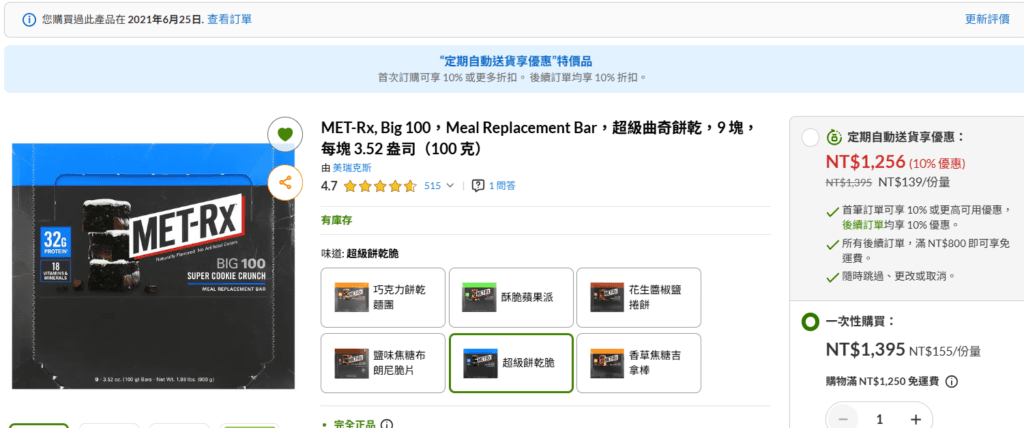This screenshot has height=428, width=1024.
Task: Expand the 515 reviews dropdown chevron
Action: point(449,185)
